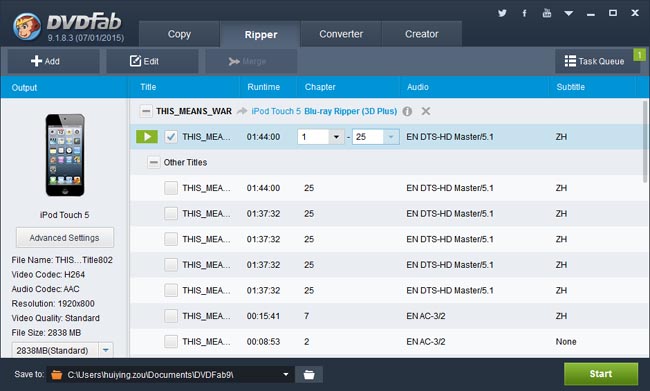The width and height of the screenshot is (650, 391).
Task: Check the third 01:37:32 title checkbox
Action: pos(171,265)
